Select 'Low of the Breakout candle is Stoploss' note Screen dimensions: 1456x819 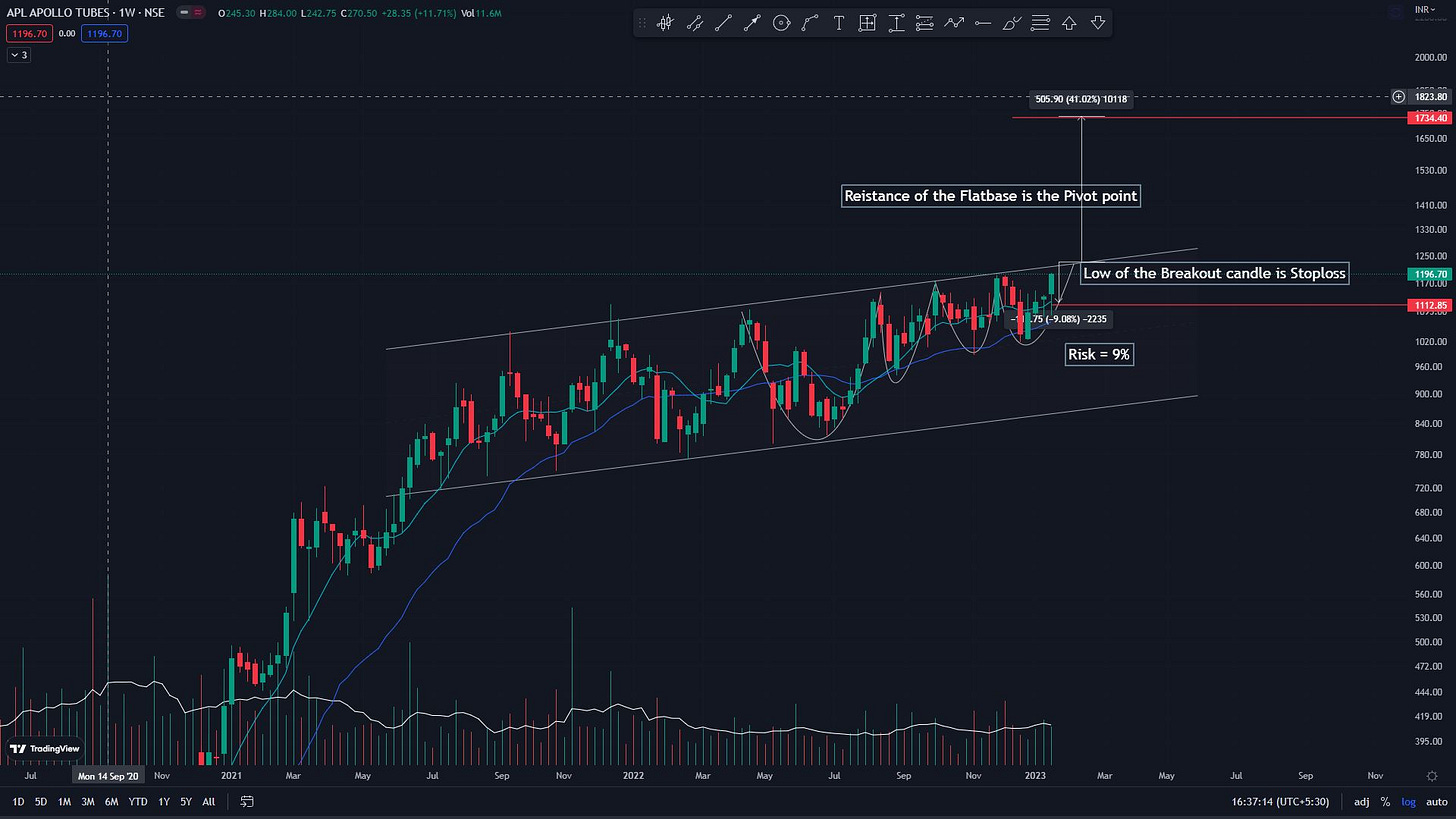tap(1214, 273)
